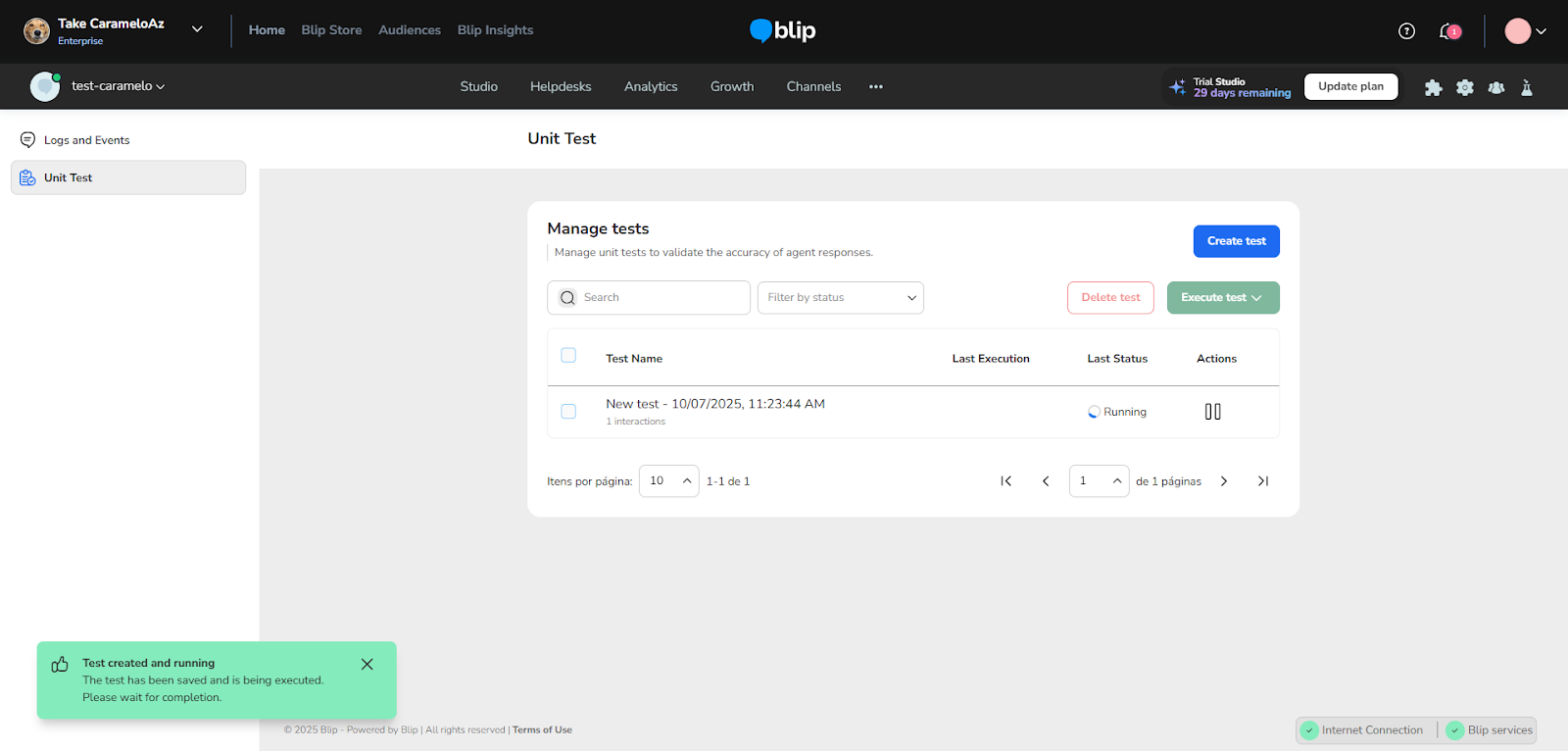The width and height of the screenshot is (1568, 751).
Task: Click the Update plan button
Action: (x=1350, y=86)
